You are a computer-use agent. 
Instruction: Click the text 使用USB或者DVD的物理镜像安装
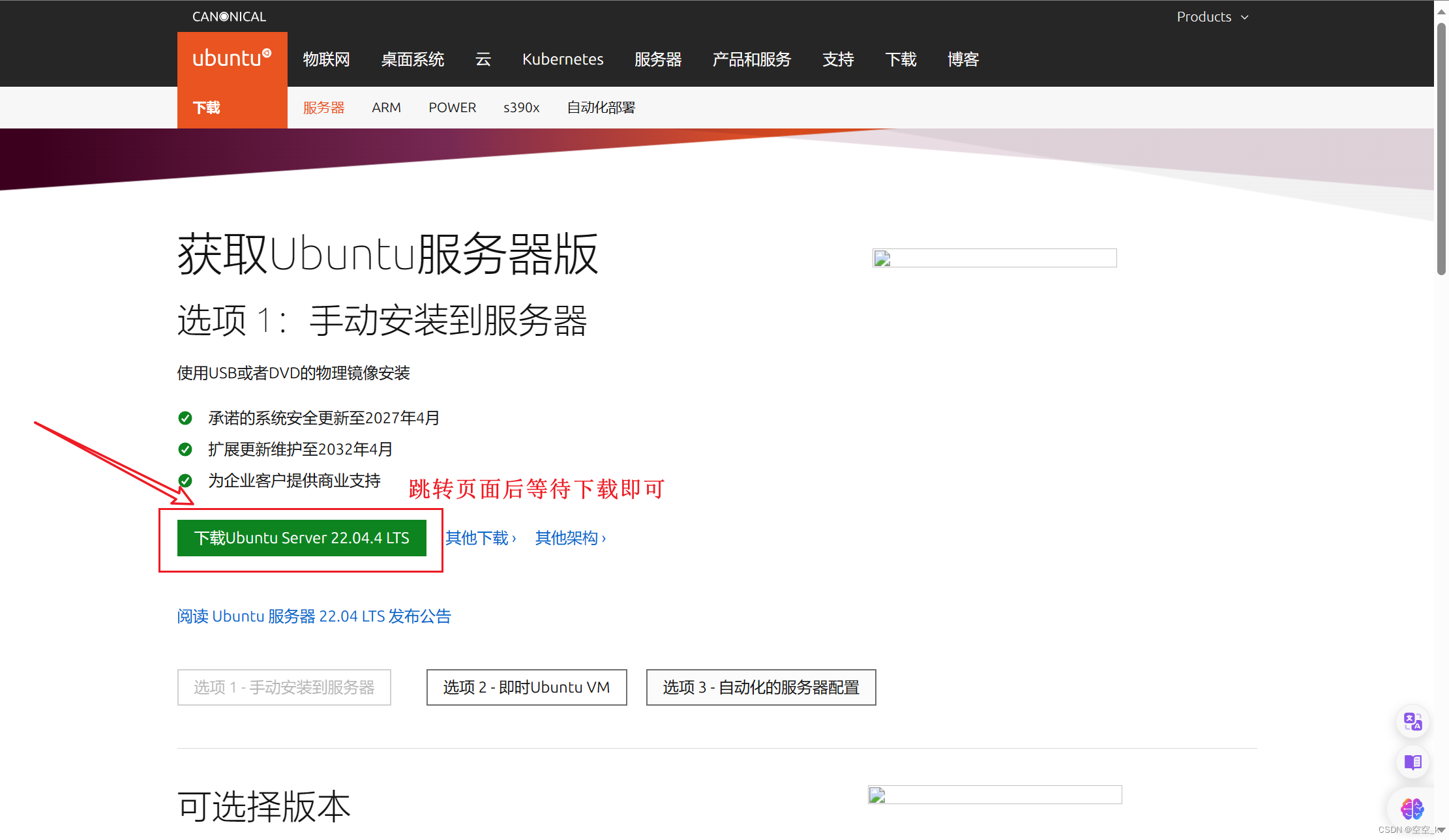pos(293,373)
